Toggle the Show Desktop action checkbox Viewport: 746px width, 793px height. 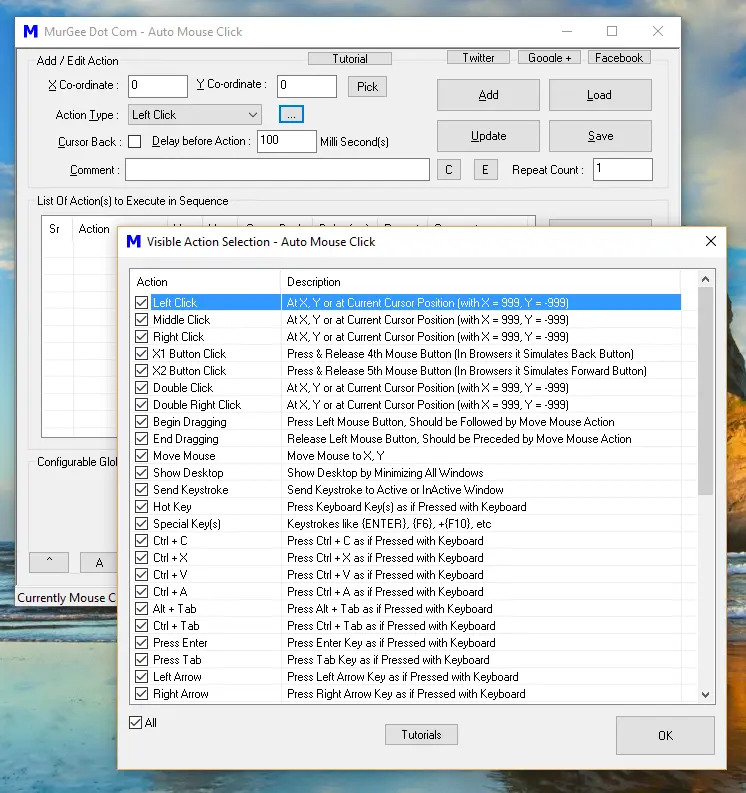(141, 473)
